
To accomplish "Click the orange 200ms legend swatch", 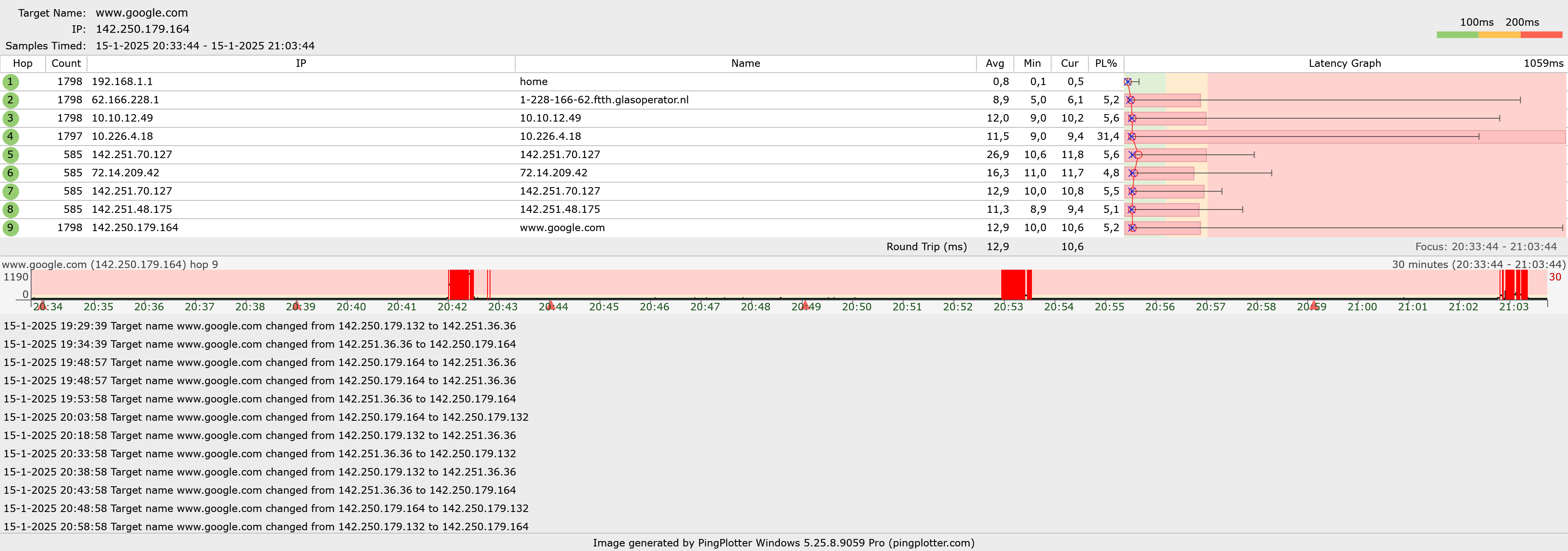I will click(1499, 35).
